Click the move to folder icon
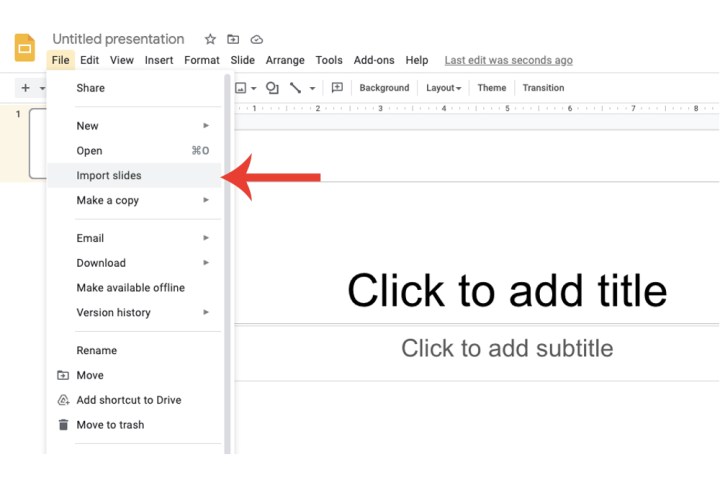This screenshot has height=480, width=720. point(233,39)
